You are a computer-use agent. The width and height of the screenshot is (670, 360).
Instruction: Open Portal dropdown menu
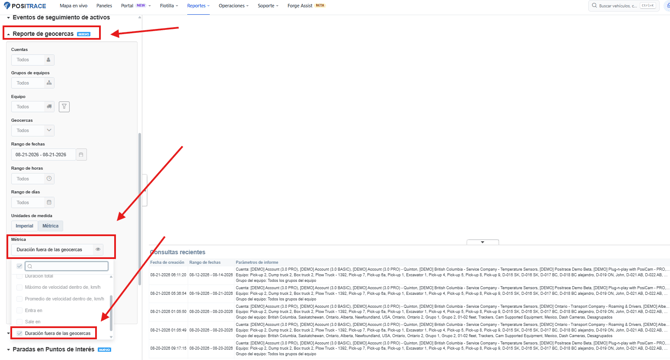135,6
